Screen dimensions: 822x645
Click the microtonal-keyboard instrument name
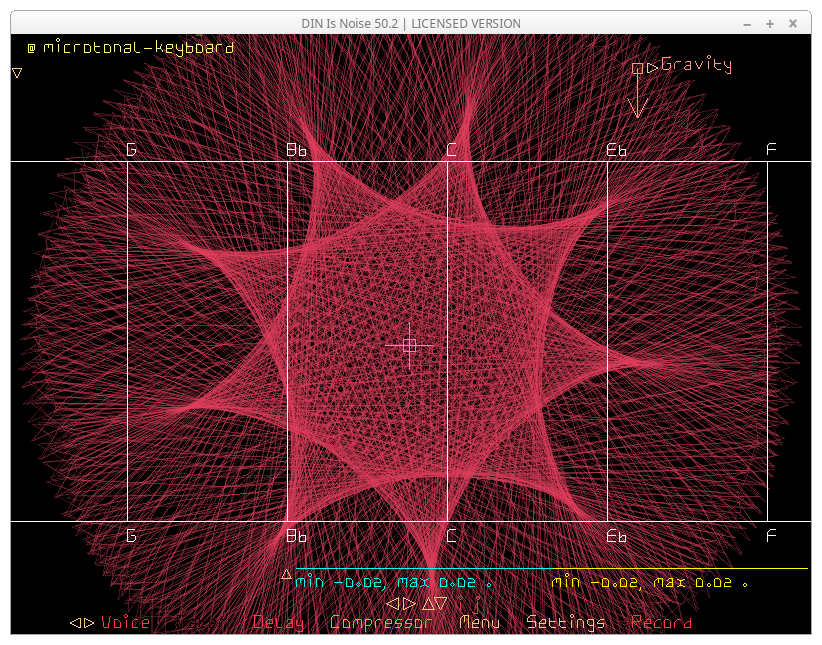pos(138,47)
